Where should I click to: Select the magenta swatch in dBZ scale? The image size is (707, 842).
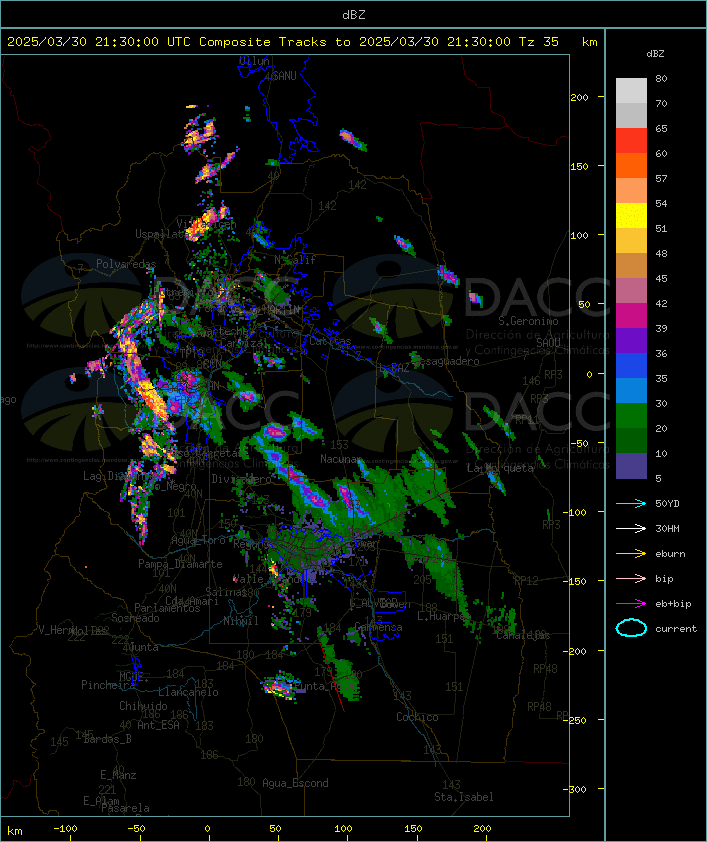pyautogui.click(x=631, y=315)
